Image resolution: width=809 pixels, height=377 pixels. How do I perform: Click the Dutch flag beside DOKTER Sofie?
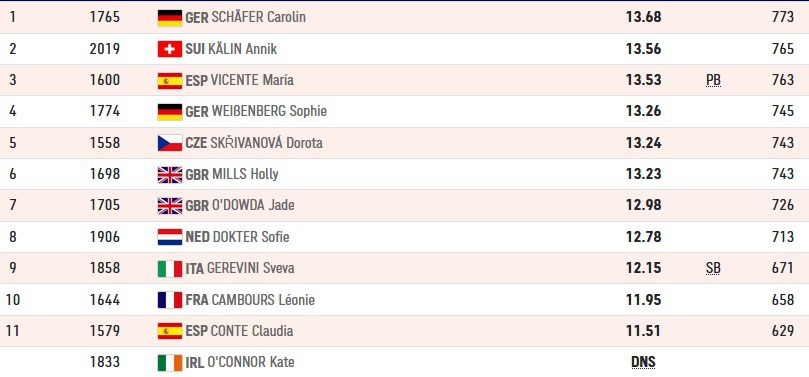coord(170,237)
